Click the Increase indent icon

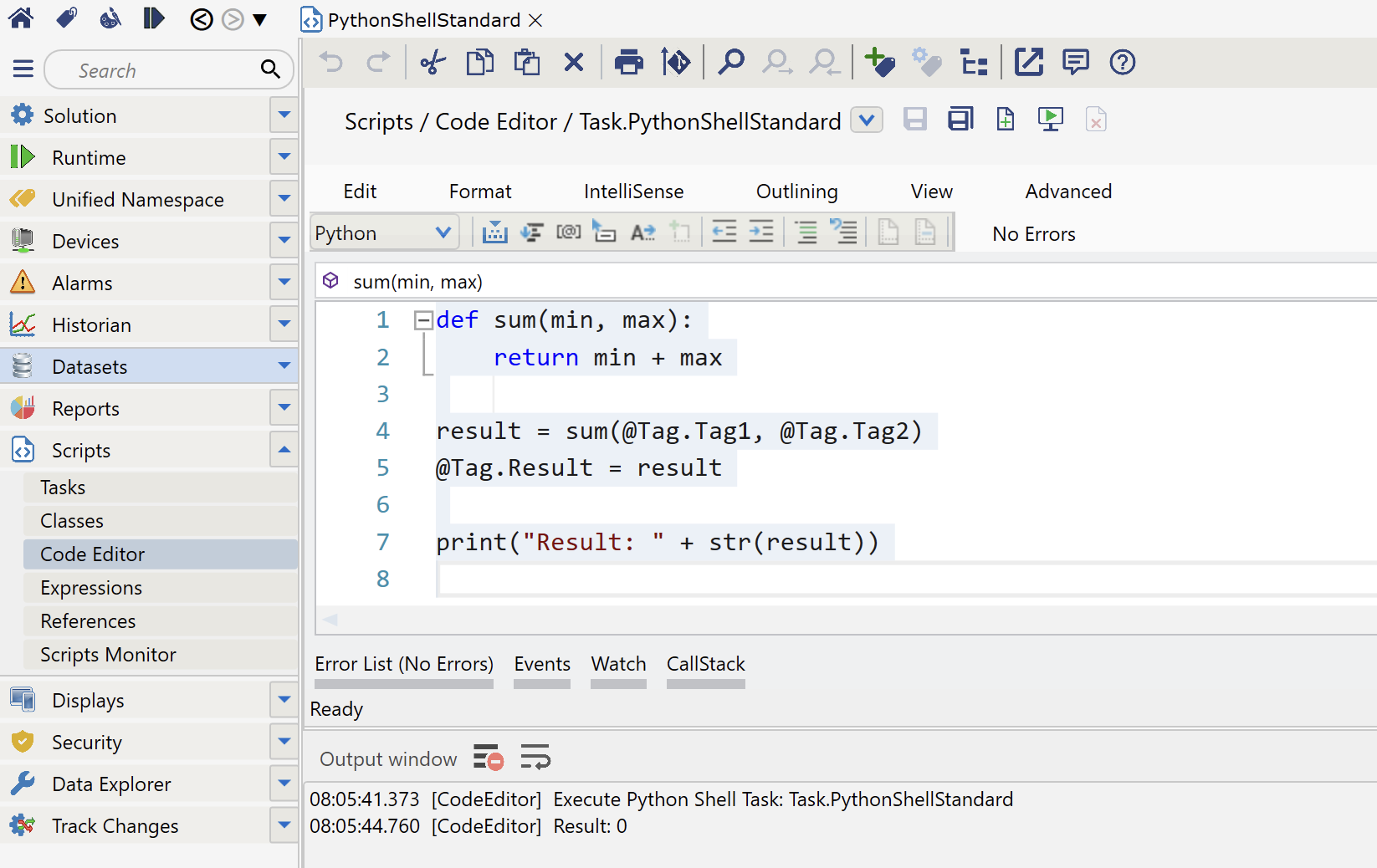(760, 232)
